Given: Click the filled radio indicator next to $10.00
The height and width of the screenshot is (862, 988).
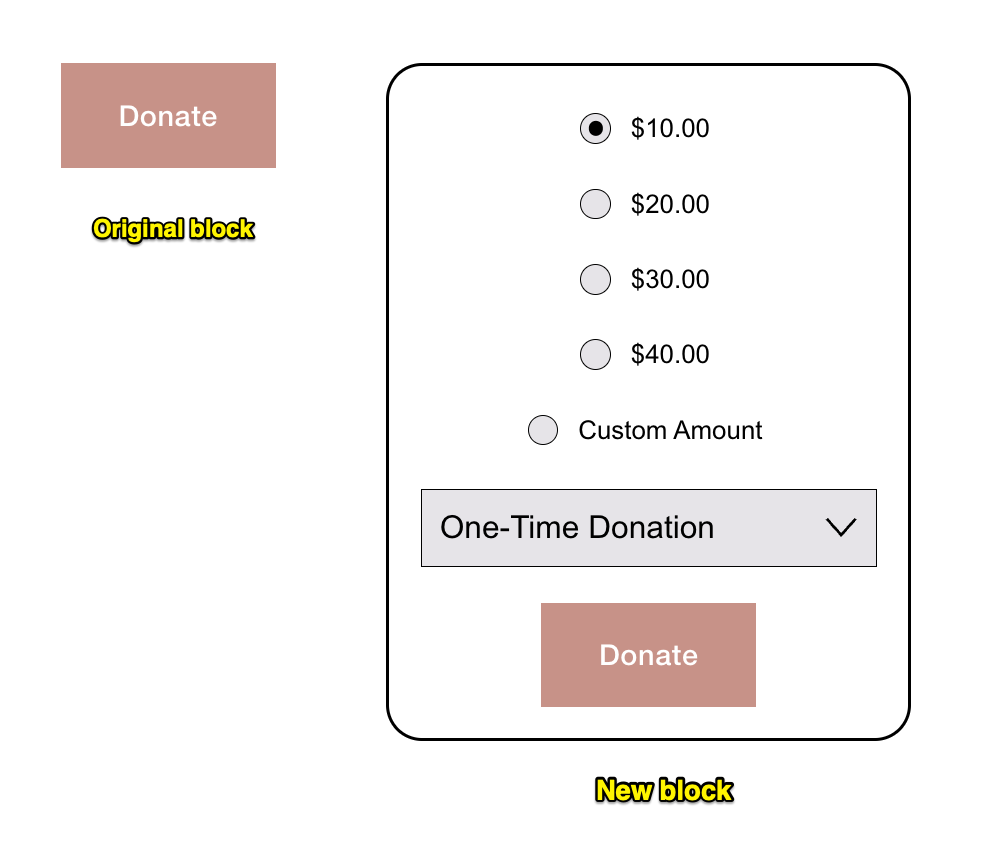Looking at the screenshot, I should click(595, 129).
